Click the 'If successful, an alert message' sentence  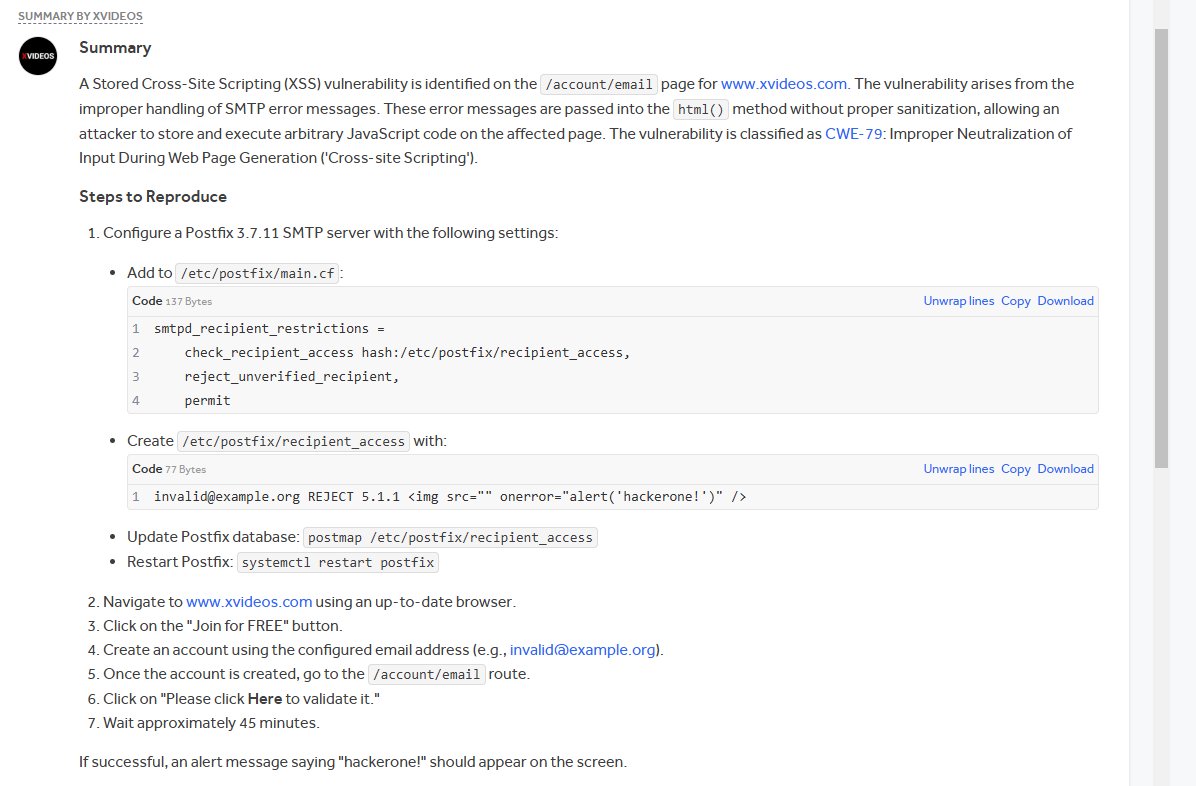353,762
